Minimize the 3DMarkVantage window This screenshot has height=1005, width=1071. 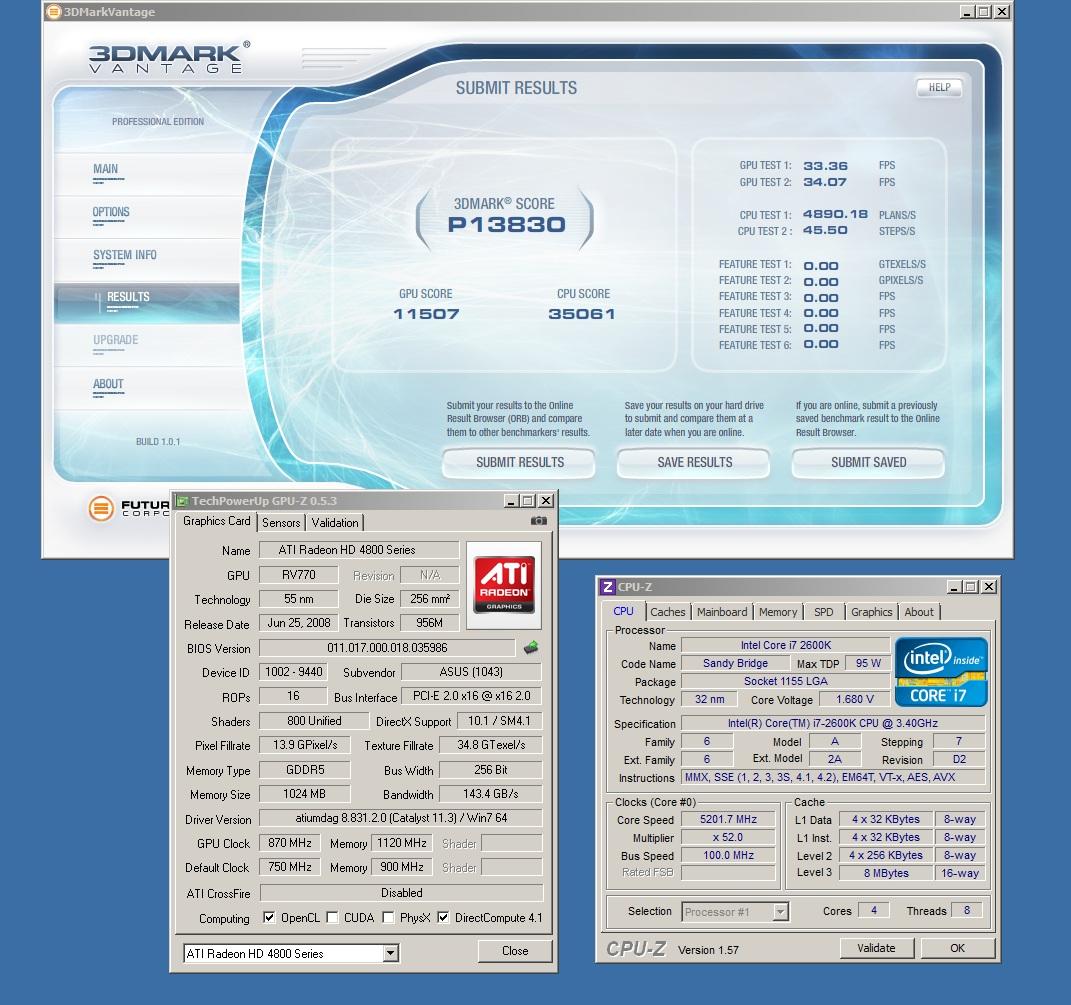(966, 12)
